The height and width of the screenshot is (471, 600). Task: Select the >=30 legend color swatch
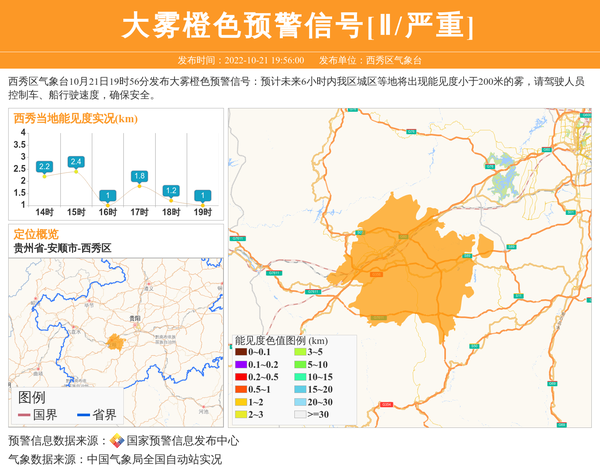click(x=299, y=413)
